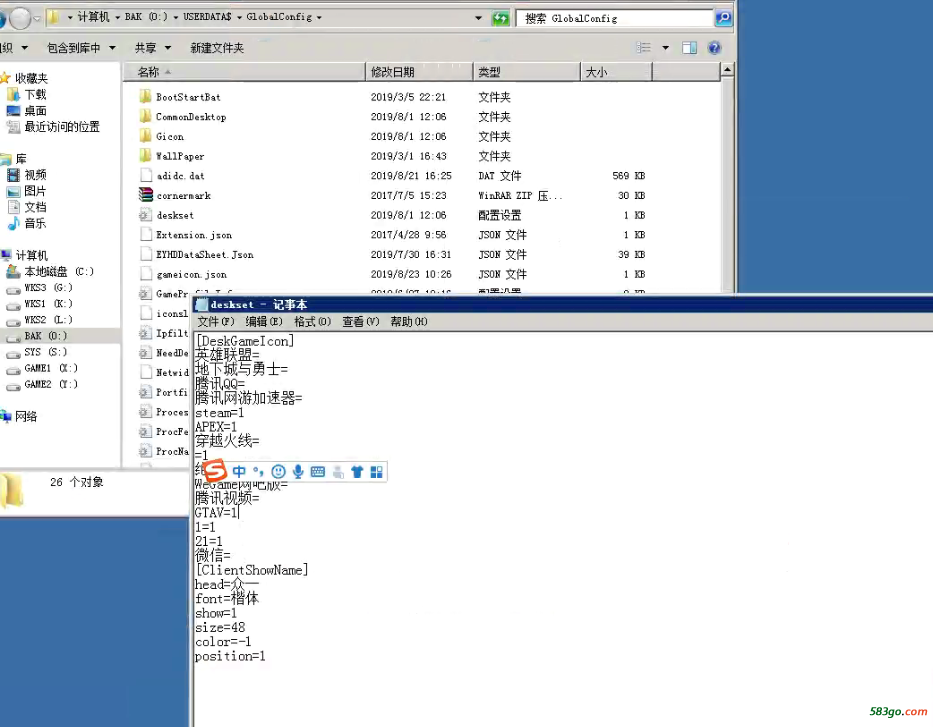Open 网络 in the navigation pane

point(26,416)
